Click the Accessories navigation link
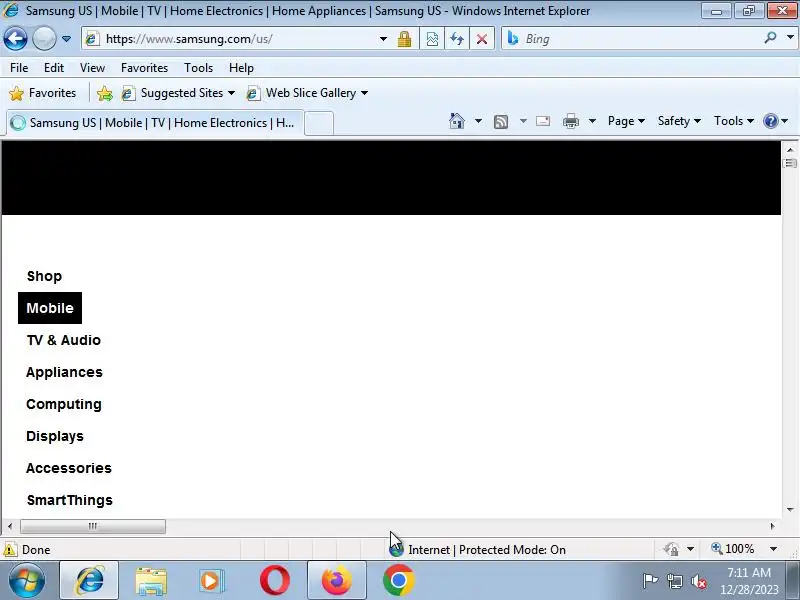 click(69, 468)
